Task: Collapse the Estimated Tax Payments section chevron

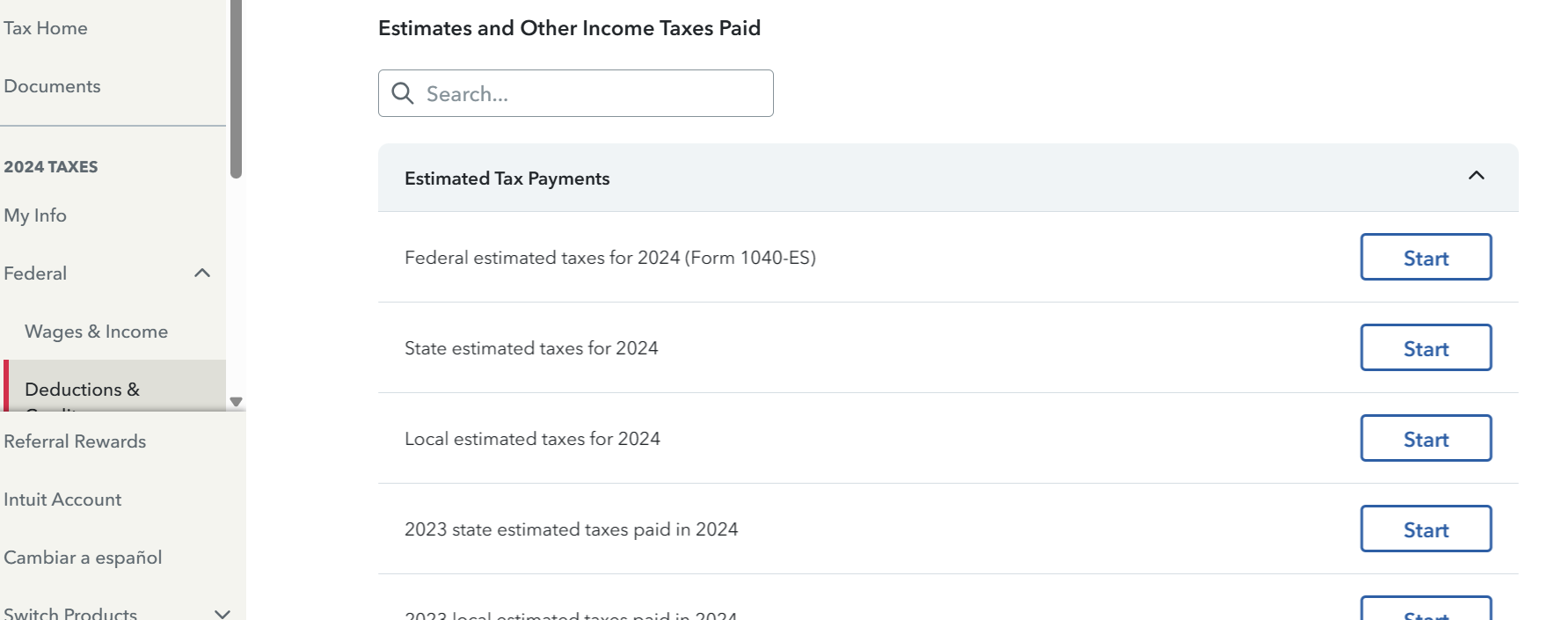Action: pyautogui.click(x=1477, y=176)
